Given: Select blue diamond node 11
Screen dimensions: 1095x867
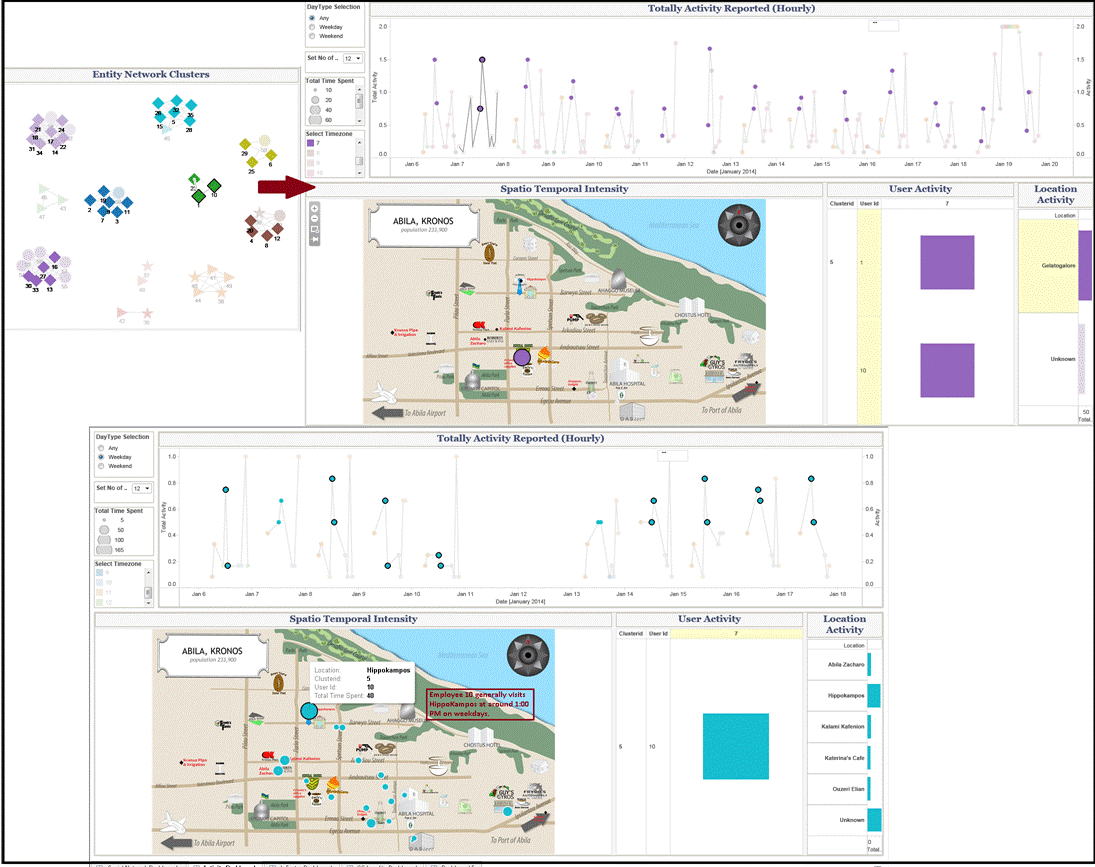Looking at the screenshot, I should [127, 203].
